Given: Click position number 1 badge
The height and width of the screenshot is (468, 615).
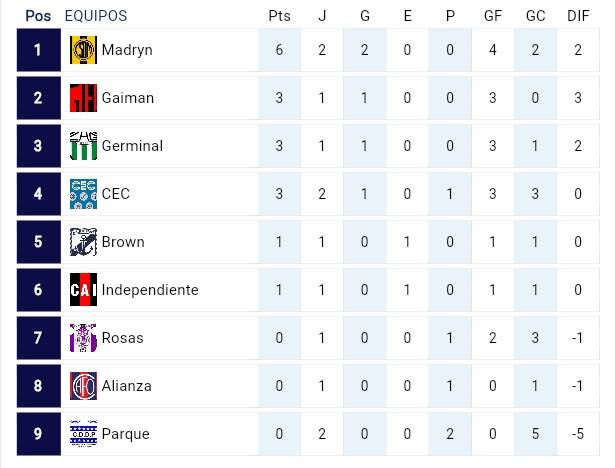Looking at the screenshot, I should click(x=38, y=50).
